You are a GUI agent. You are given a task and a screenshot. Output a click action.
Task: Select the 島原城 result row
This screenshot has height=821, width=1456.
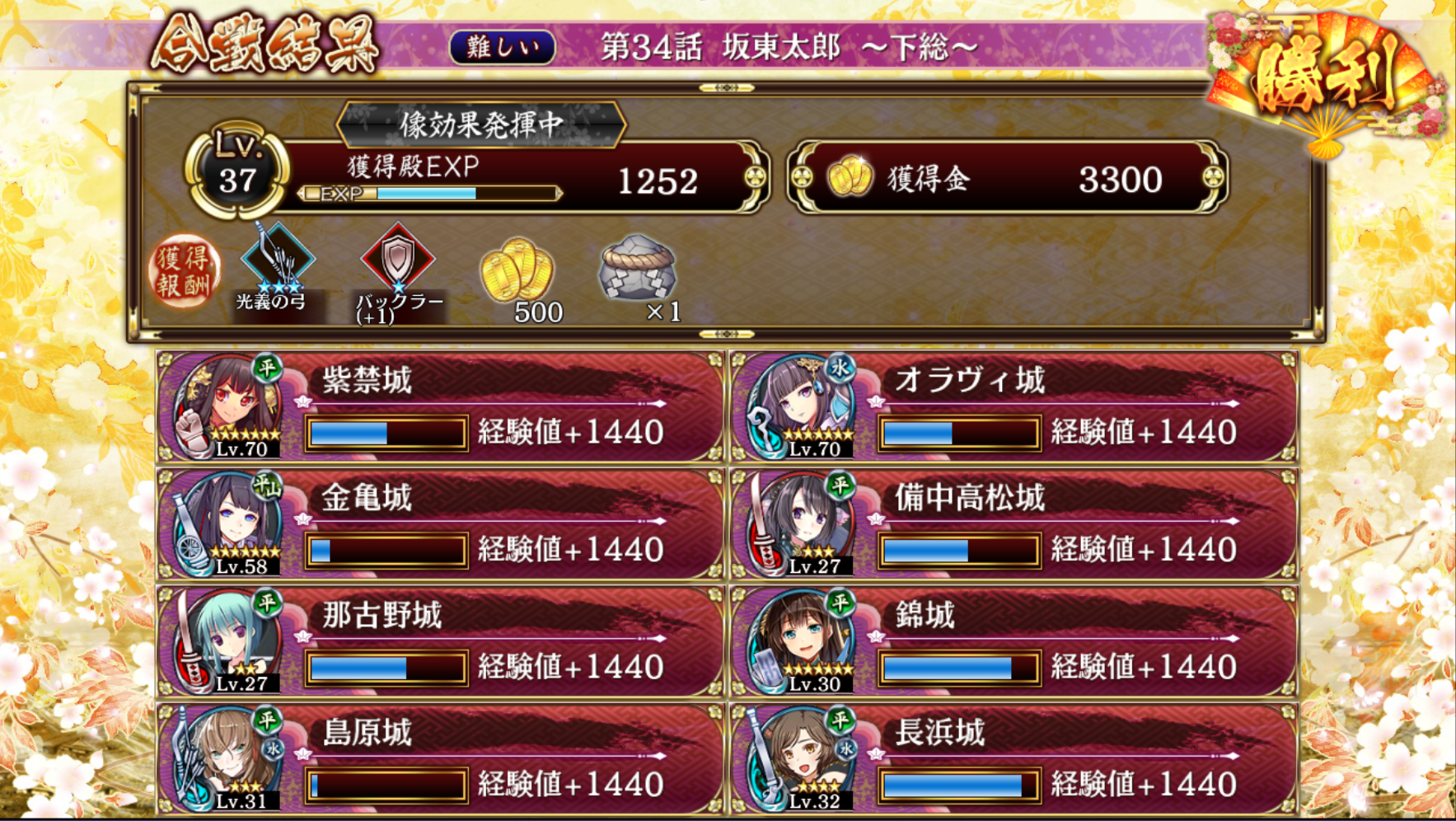(x=441, y=759)
